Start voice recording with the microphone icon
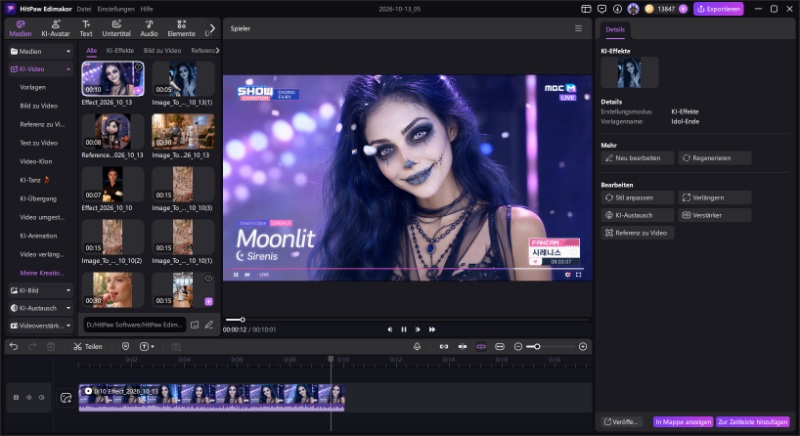This screenshot has height=436, width=800. click(417, 347)
